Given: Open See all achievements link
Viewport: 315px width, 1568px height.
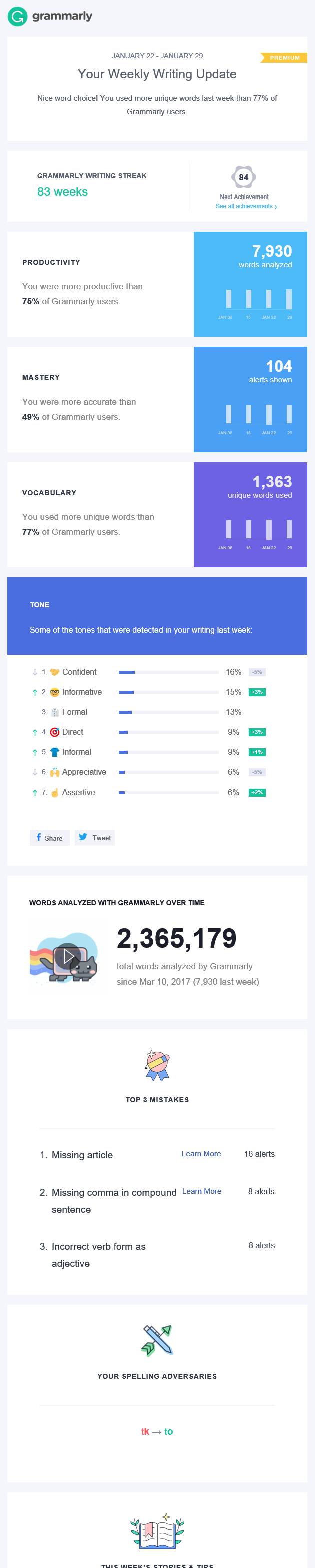Looking at the screenshot, I should coord(246,207).
